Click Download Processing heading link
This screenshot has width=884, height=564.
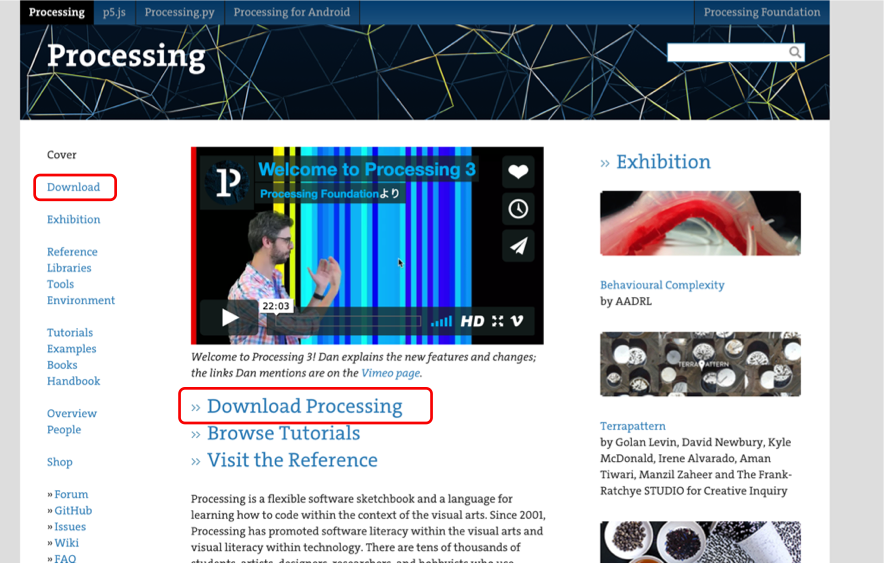tap(304, 406)
